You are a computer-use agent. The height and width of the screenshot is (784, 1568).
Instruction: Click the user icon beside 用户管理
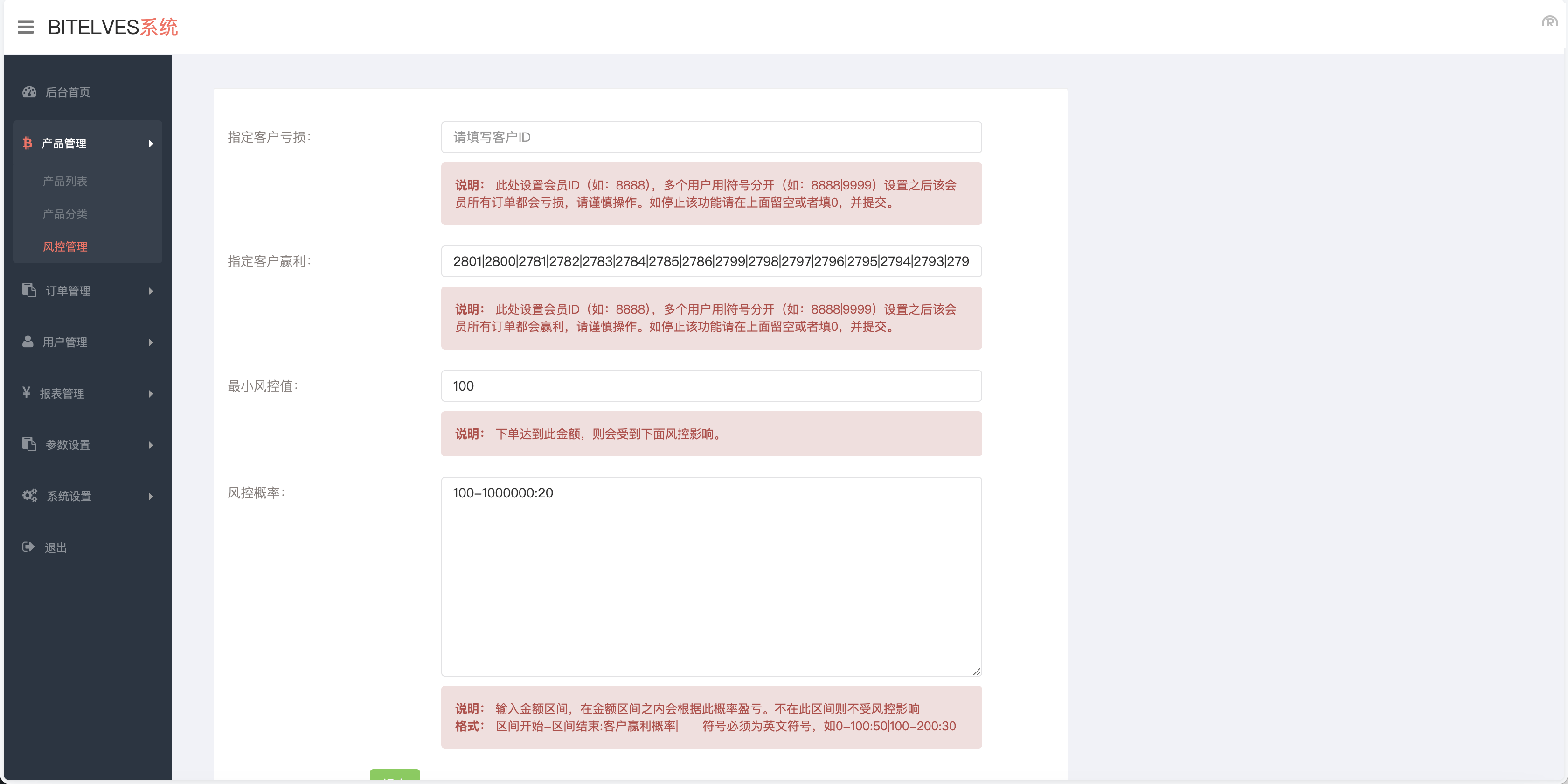[28, 341]
